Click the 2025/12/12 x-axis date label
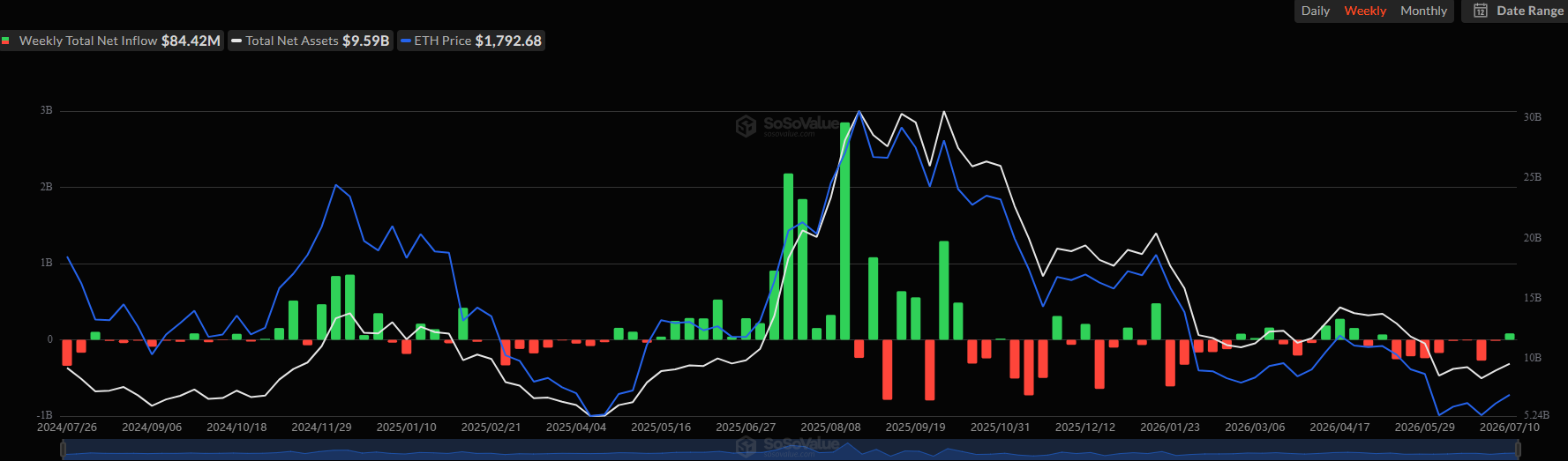Image resolution: width=1568 pixels, height=461 pixels. click(x=1084, y=427)
